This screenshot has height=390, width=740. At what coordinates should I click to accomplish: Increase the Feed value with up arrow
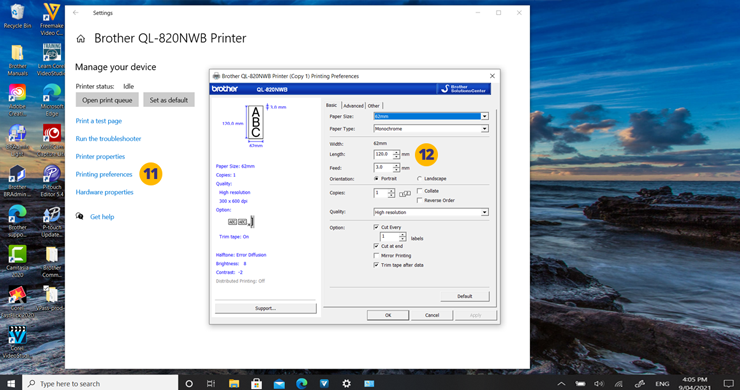(396, 165)
